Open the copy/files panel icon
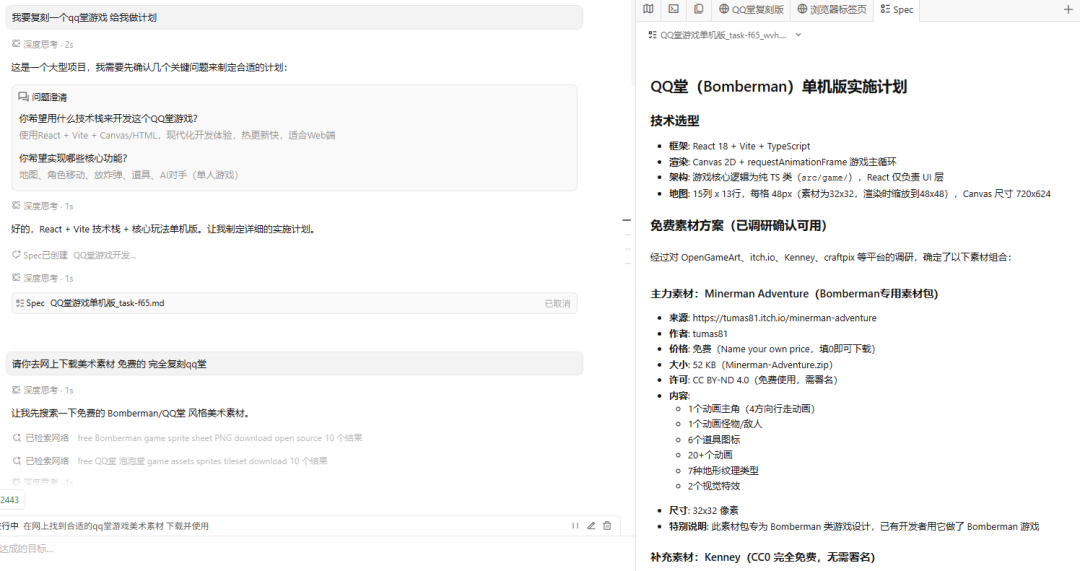This screenshot has height=571, width=1080. click(x=698, y=9)
